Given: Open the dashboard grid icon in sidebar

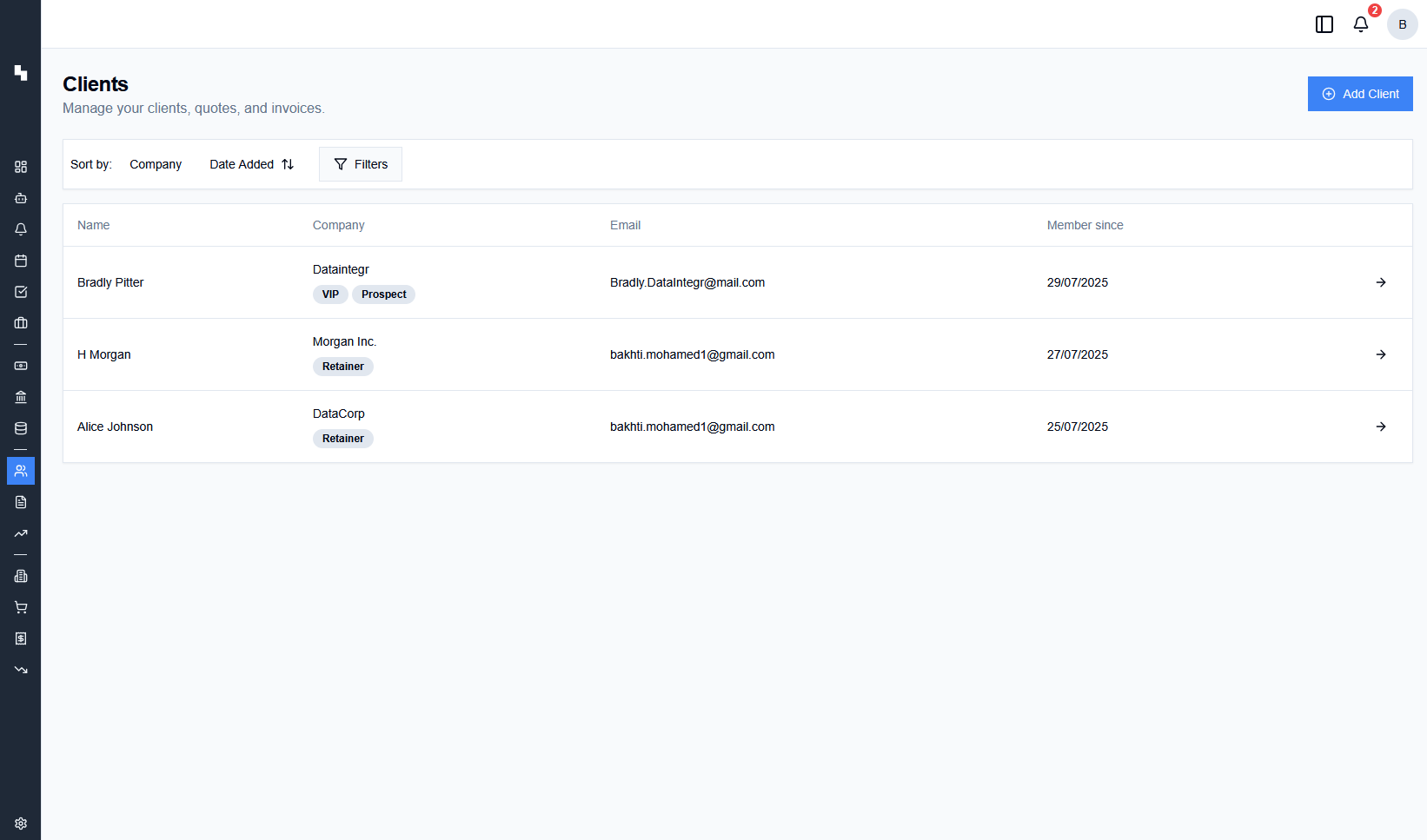Looking at the screenshot, I should click(x=21, y=167).
